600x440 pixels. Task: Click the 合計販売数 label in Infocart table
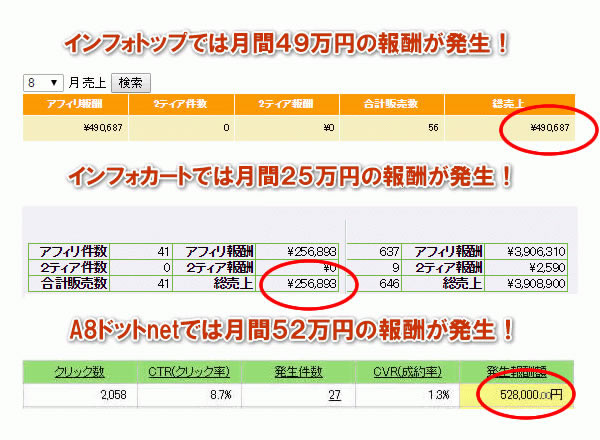pyautogui.click(x=73, y=284)
